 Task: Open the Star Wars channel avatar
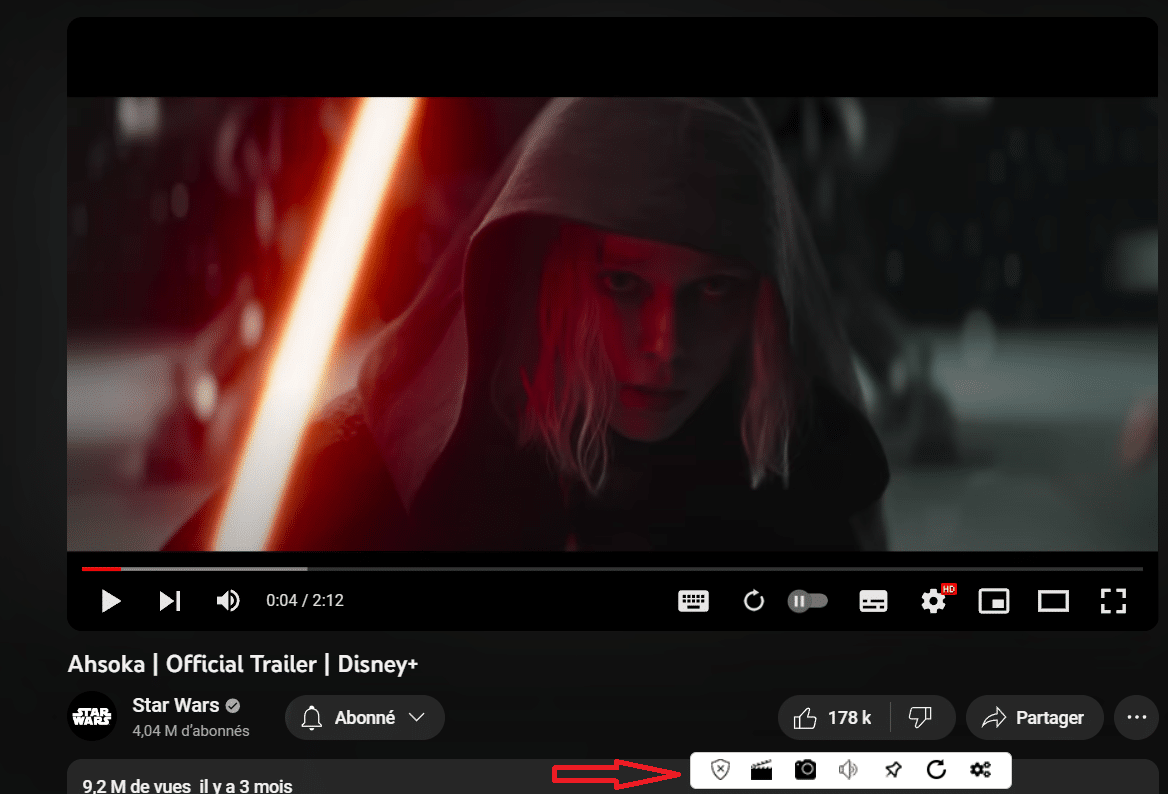pos(92,717)
